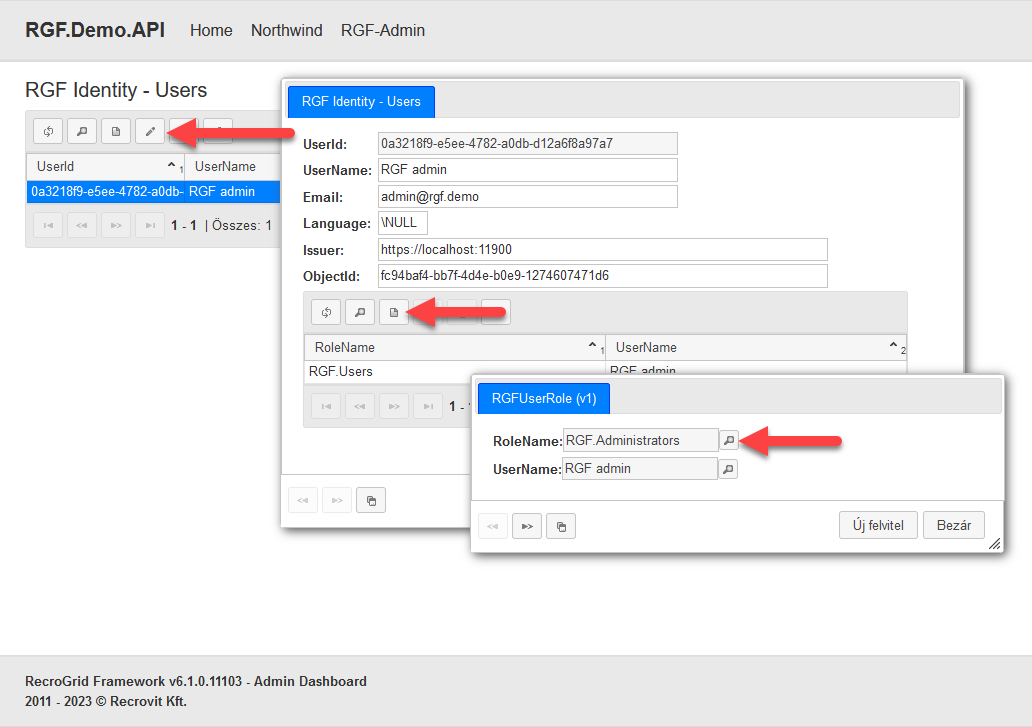1032x727 pixels.
Task: Click into the Email input field
Action: [527, 197]
